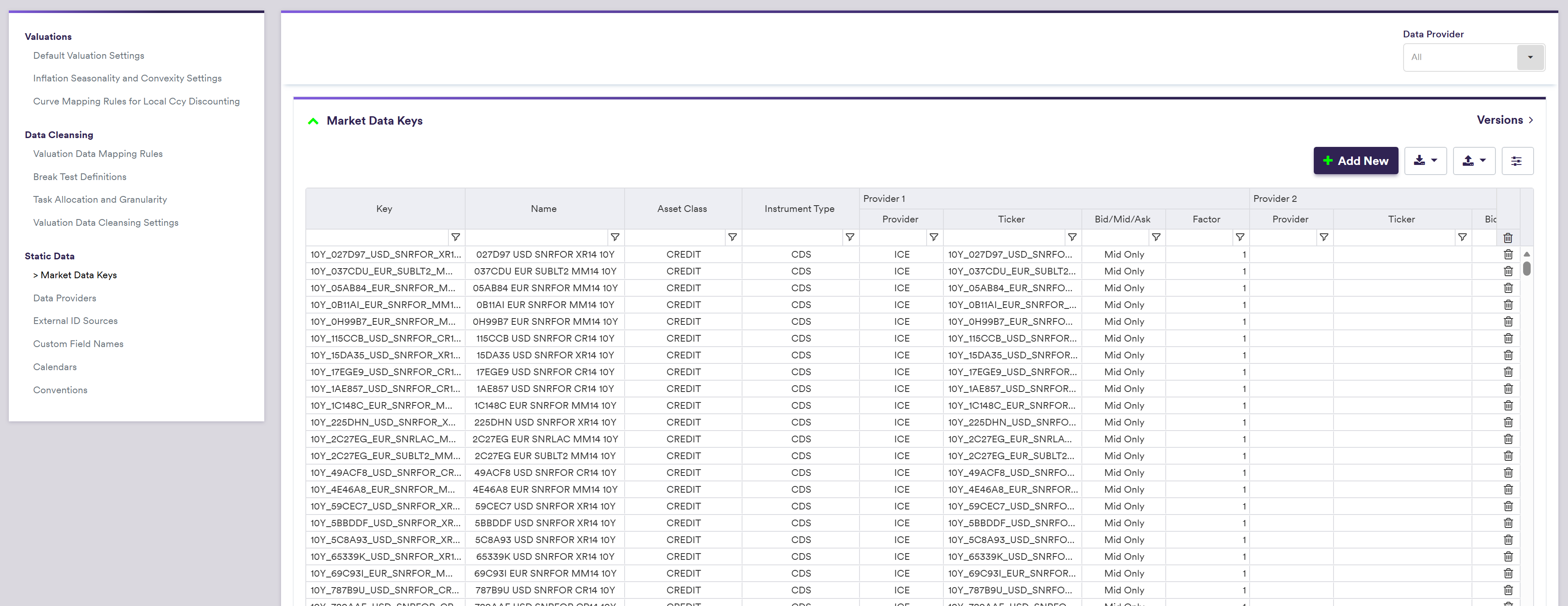The height and width of the screenshot is (606, 1568).
Task: Open Calendars under Static Data
Action: (x=55, y=367)
